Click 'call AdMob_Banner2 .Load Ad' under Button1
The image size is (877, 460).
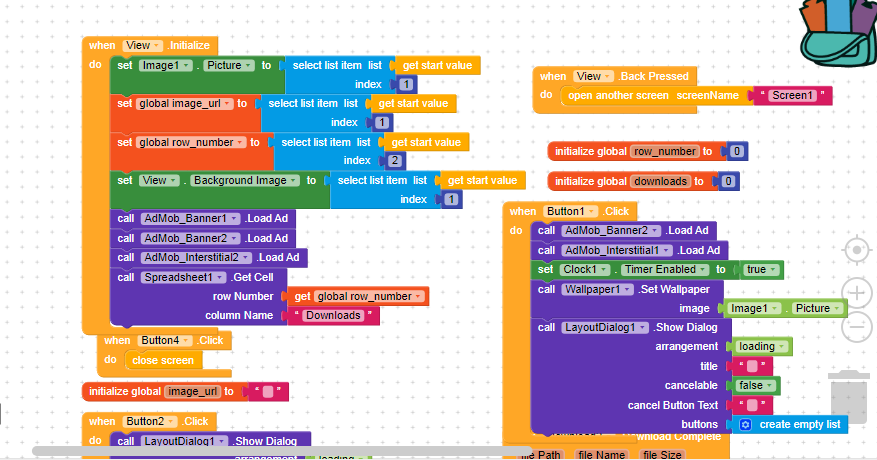623,231
